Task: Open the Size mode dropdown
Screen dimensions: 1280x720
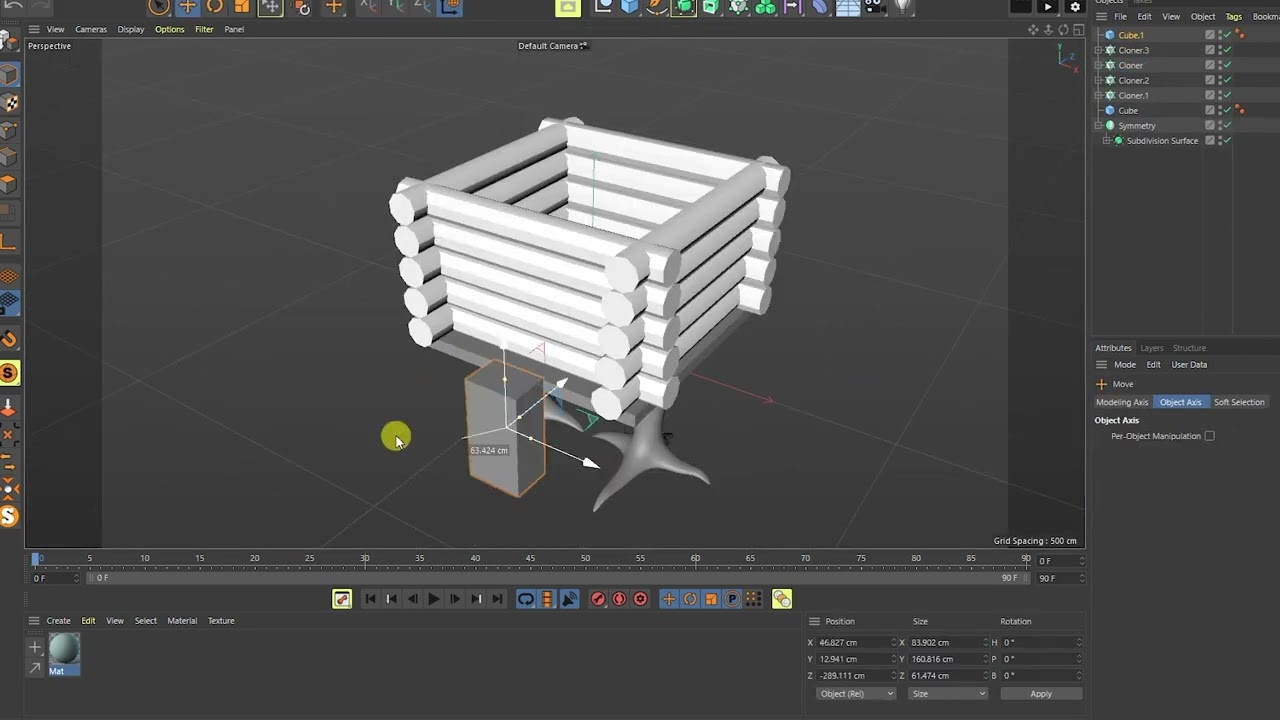Action: (947, 693)
